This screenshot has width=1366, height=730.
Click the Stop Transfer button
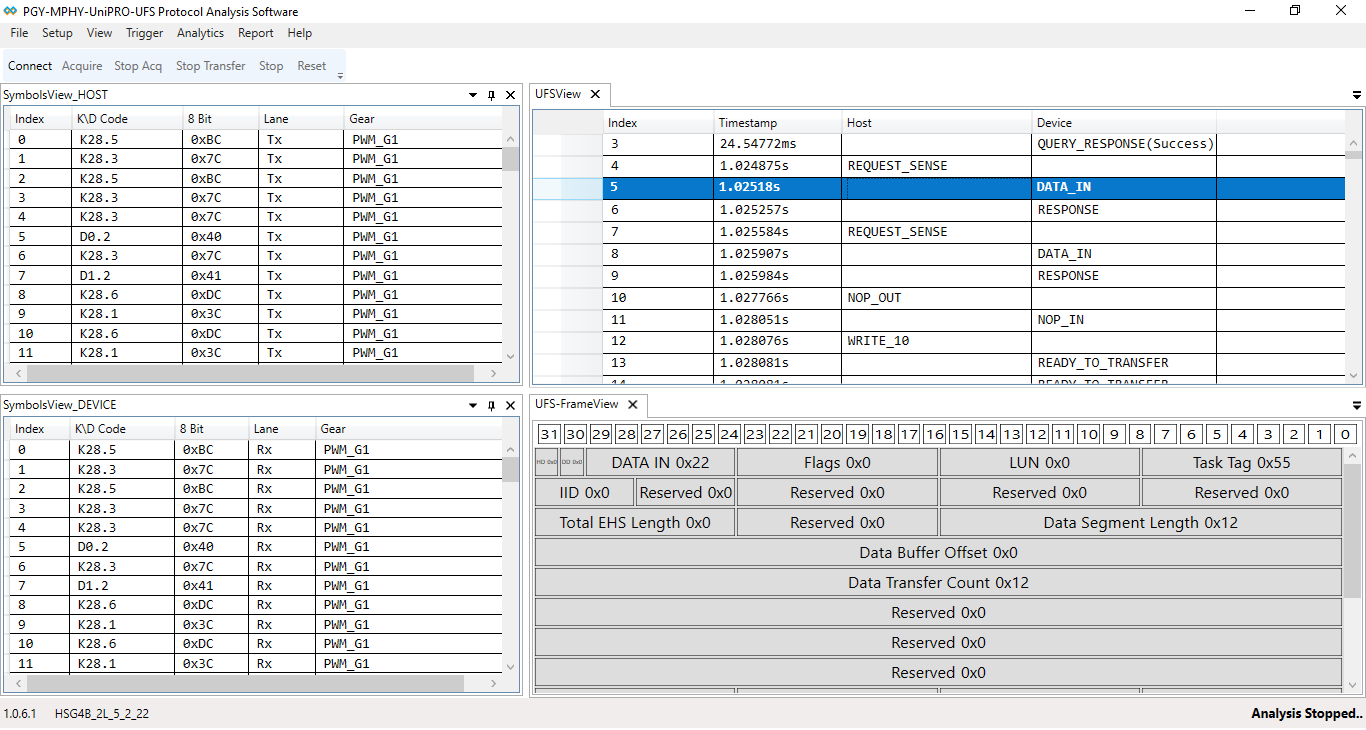210,65
